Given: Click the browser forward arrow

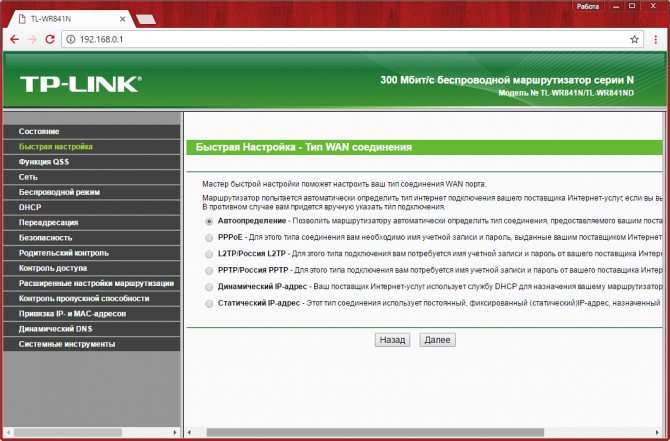Looking at the screenshot, I should point(32,39).
